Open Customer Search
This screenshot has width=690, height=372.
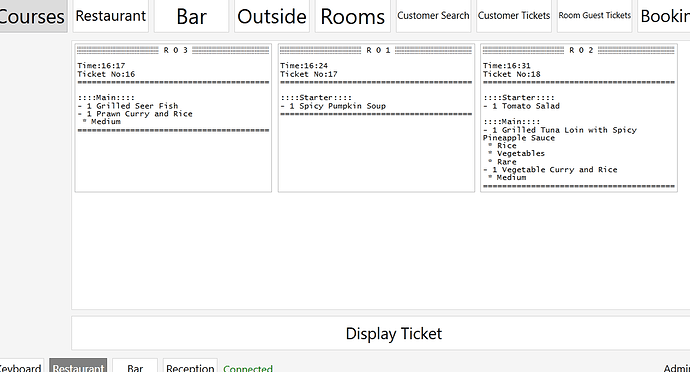(x=433, y=16)
